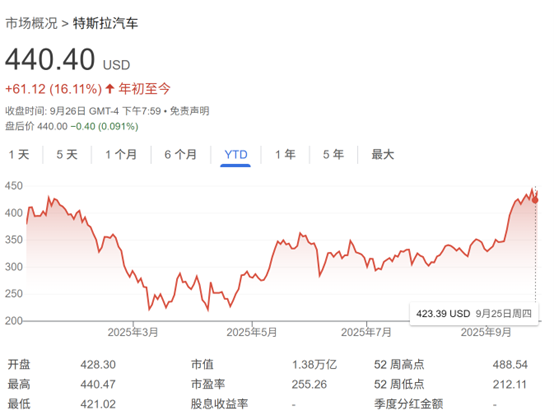
Task: Select the 1 天 time range tab
Action: pos(19,154)
